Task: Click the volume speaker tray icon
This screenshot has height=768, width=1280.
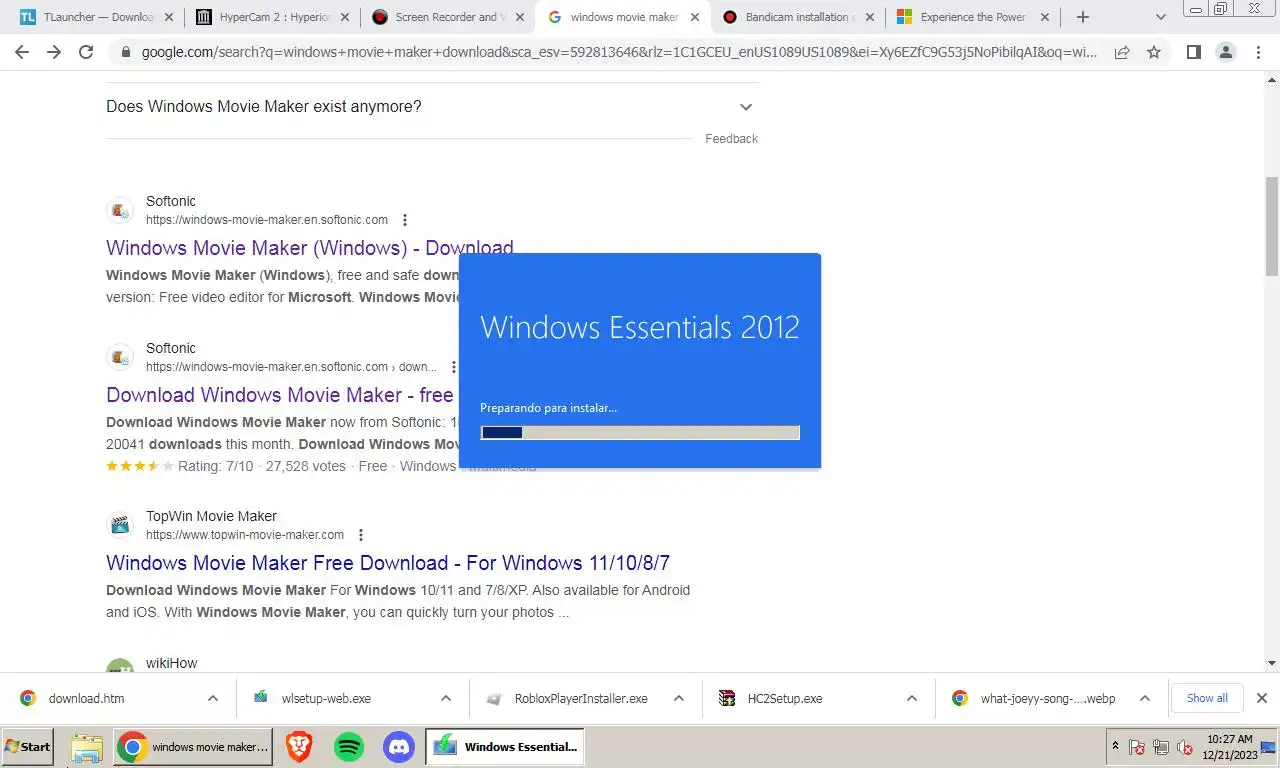Action: point(1185,747)
